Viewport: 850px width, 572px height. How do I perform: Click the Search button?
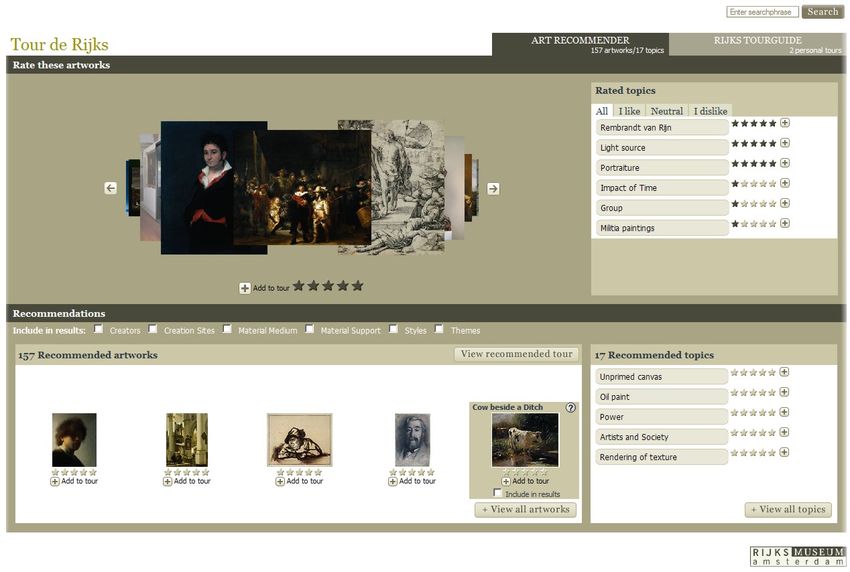[822, 11]
